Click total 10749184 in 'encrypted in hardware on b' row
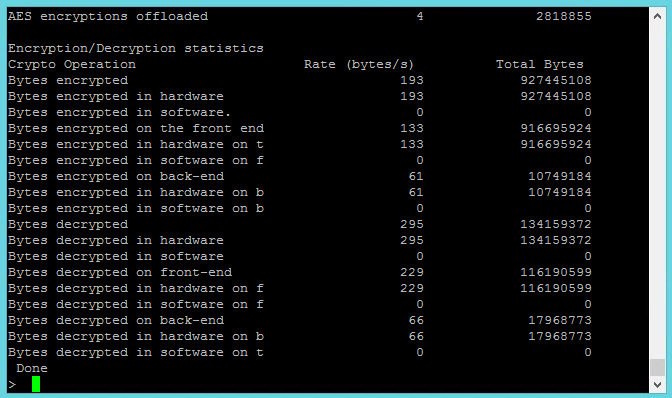The height and width of the screenshot is (398, 672). point(560,192)
